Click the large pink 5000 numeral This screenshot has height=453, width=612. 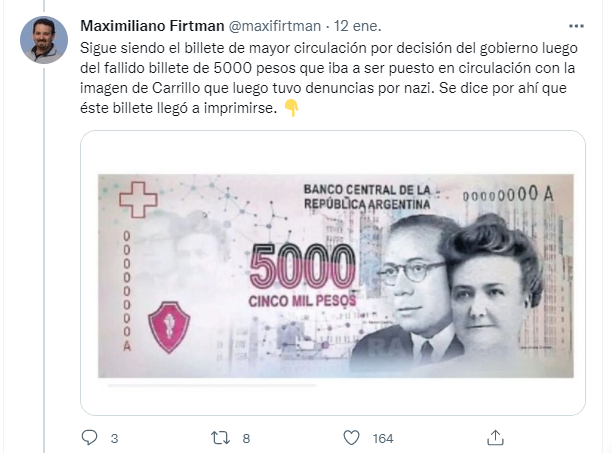click(x=302, y=266)
